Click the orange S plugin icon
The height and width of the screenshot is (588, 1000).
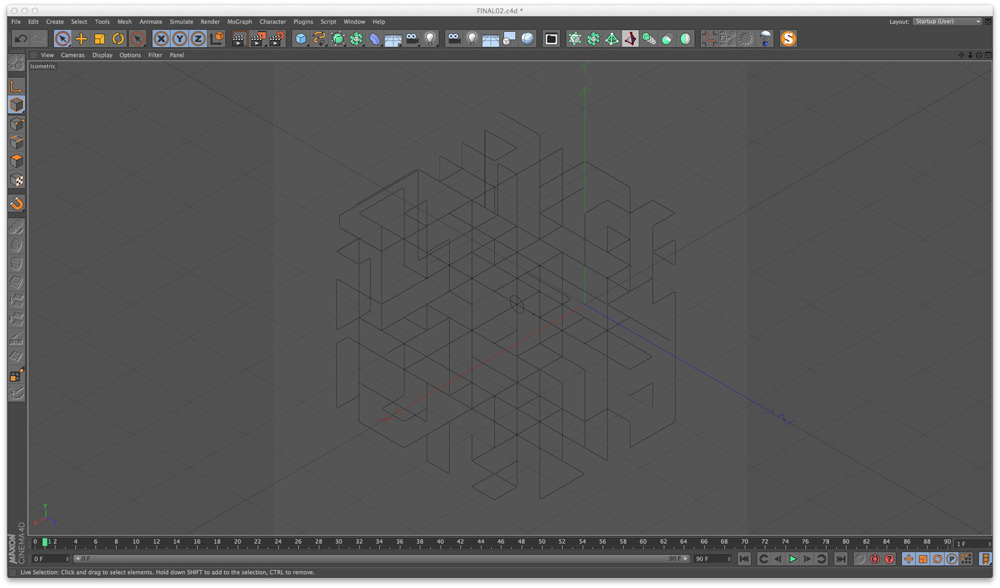click(x=788, y=39)
